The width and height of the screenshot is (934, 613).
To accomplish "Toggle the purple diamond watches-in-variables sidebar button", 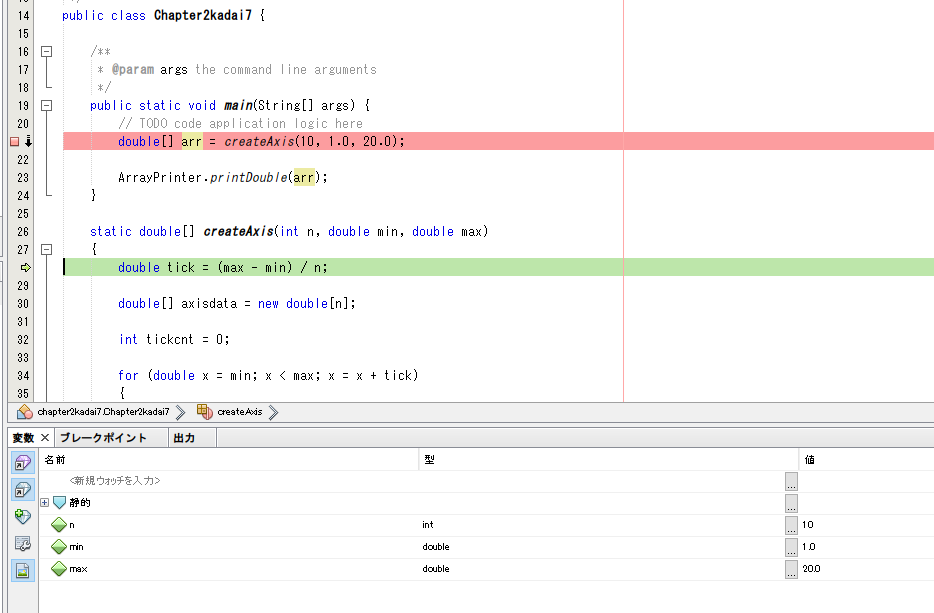I will (x=23, y=463).
